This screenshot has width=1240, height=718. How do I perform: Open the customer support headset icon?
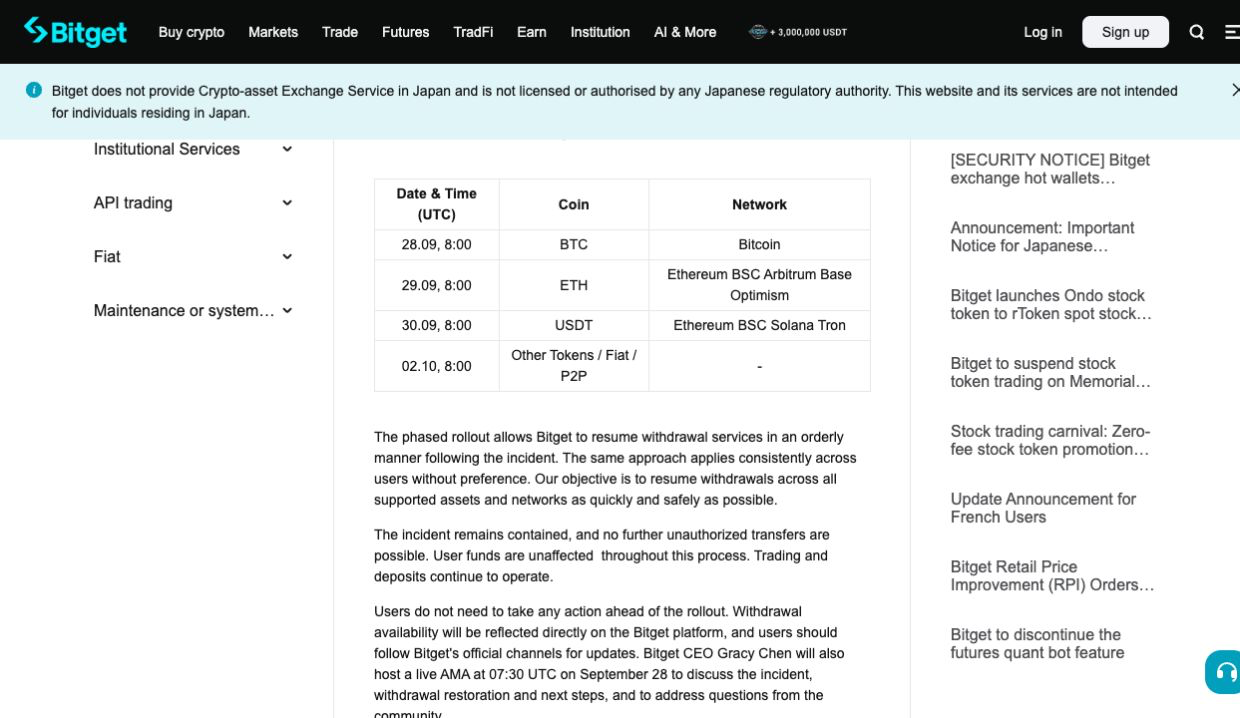coord(1225,672)
